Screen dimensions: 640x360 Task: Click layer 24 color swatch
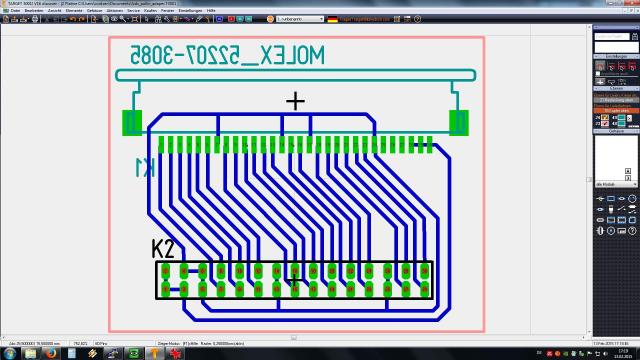[604, 118]
